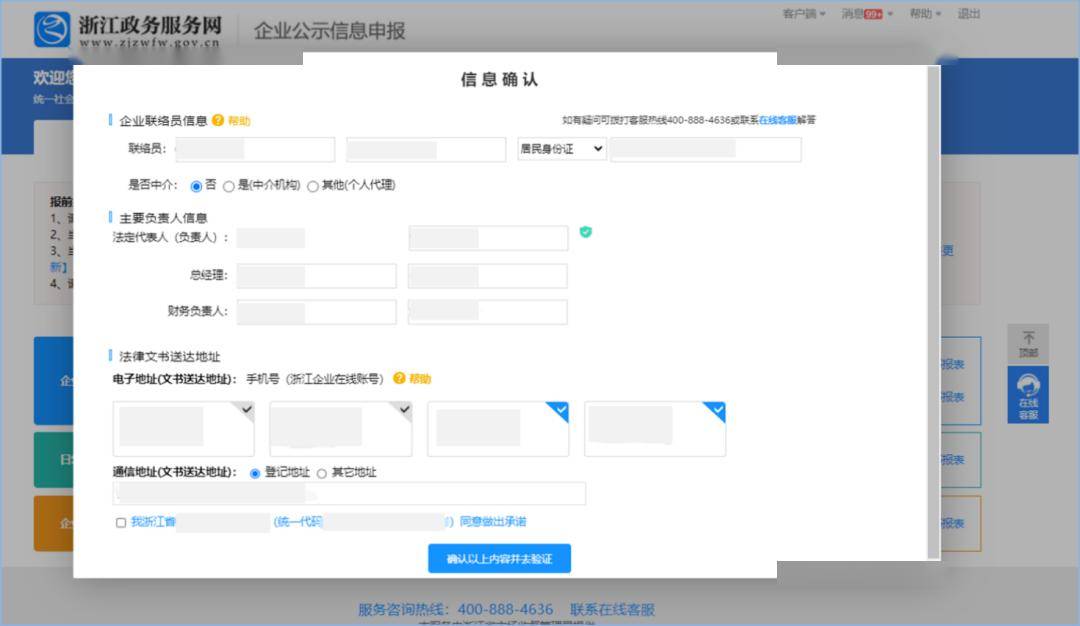Screen dimensions: 1080x626
Task: Click the ID number field after 居民身份证
Action: (706, 149)
